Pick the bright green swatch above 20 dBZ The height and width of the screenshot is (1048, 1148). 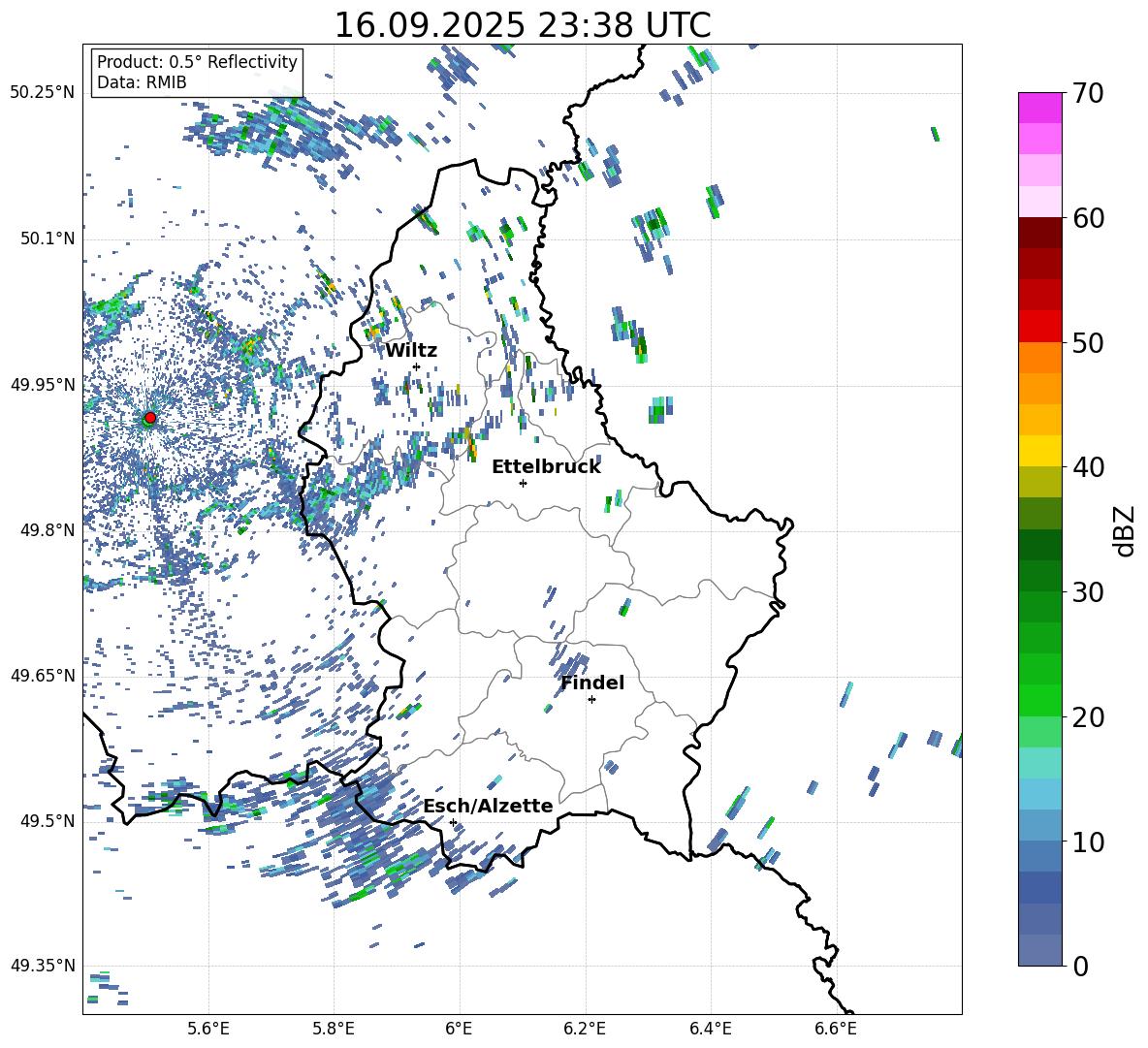coord(1040,700)
